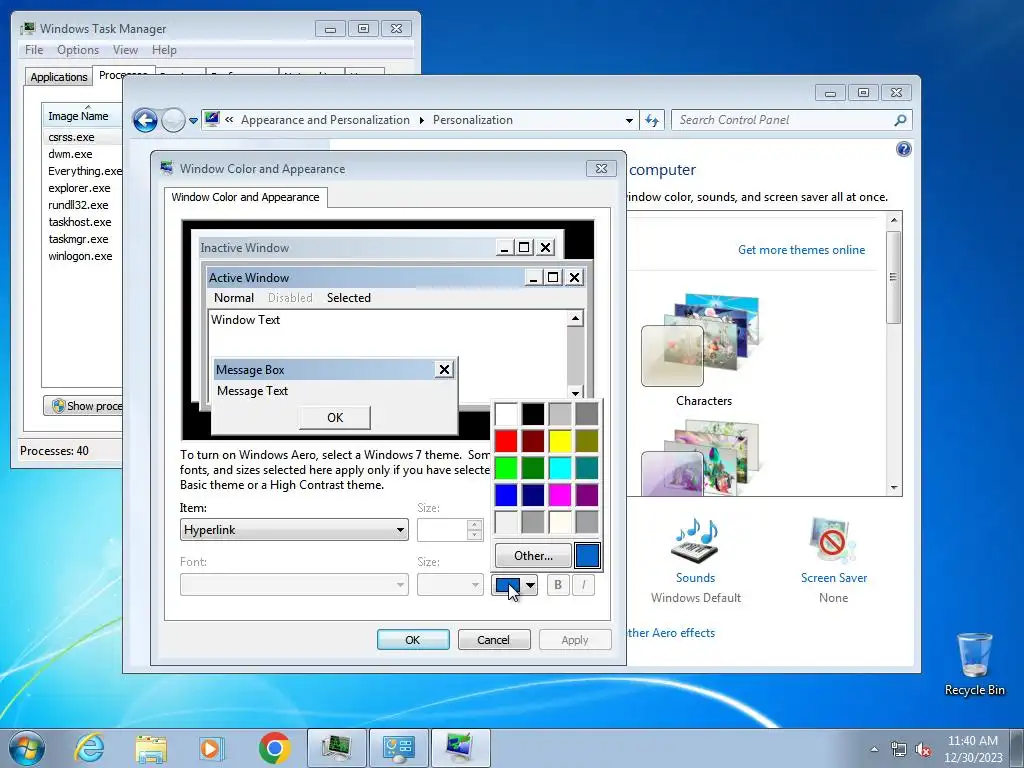Image resolution: width=1024 pixels, height=768 pixels.
Task: Switch to Task Manager taskbar button
Action: (336, 748)
